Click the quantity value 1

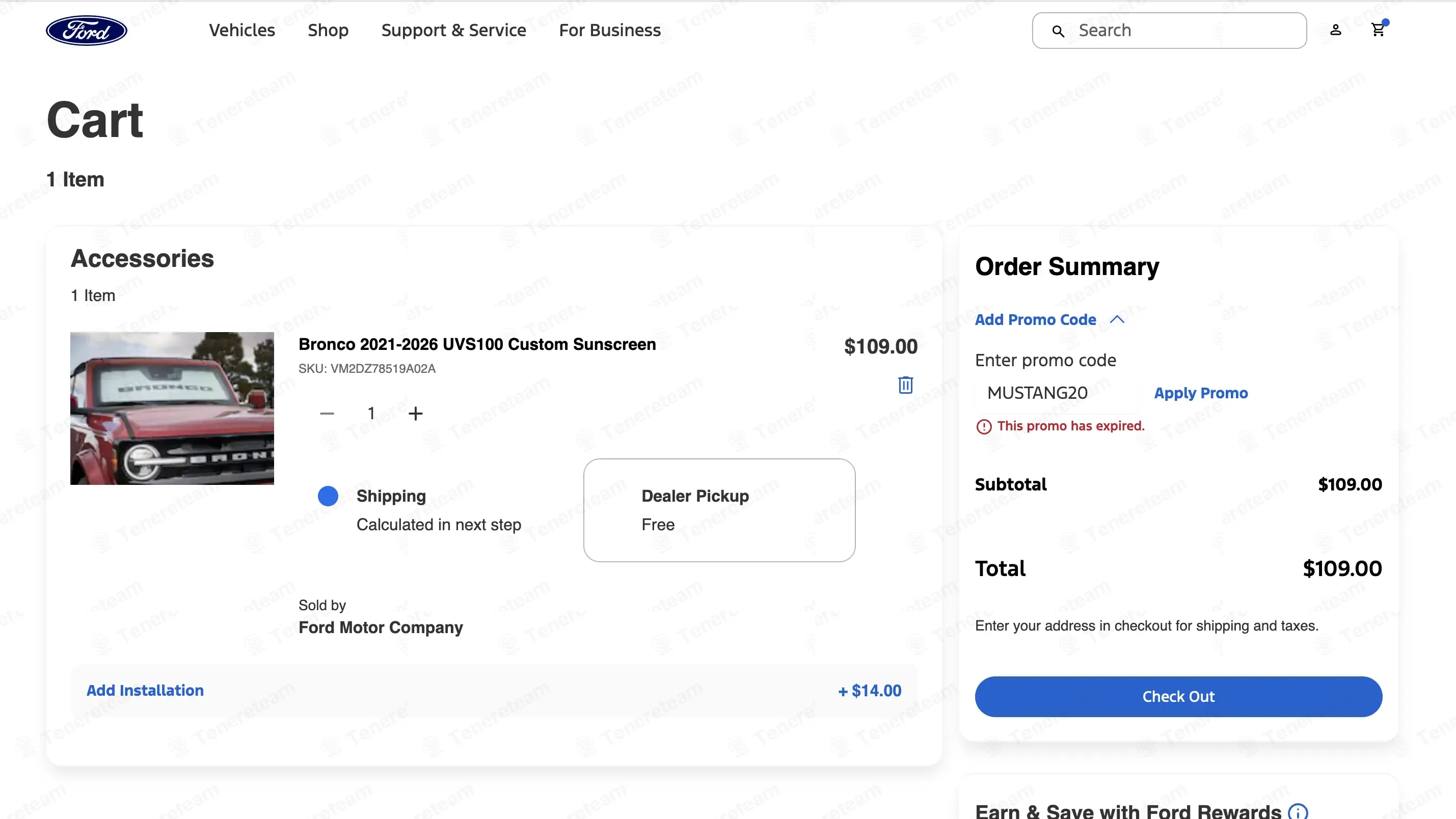[x=371, y=413]
